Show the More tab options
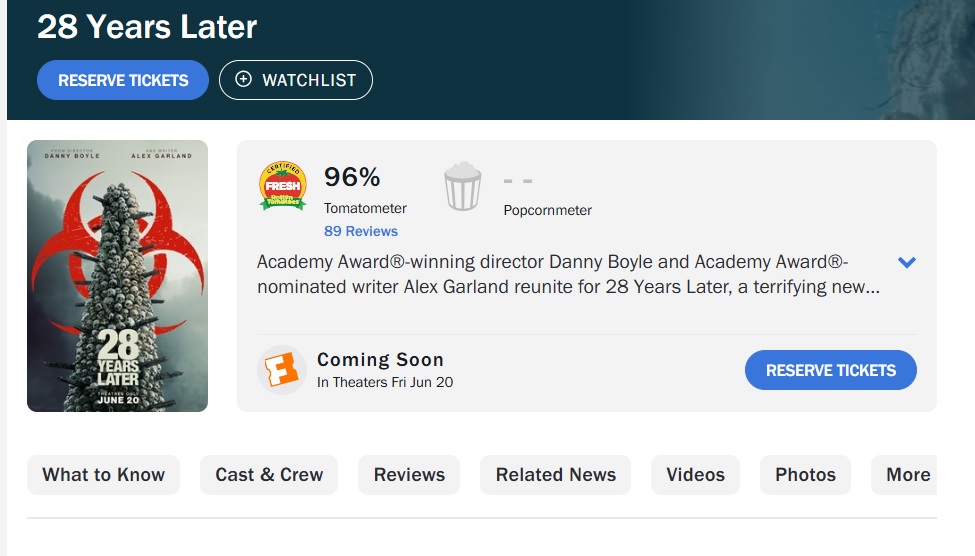The image size is (975, 556). tap(906, 475)
